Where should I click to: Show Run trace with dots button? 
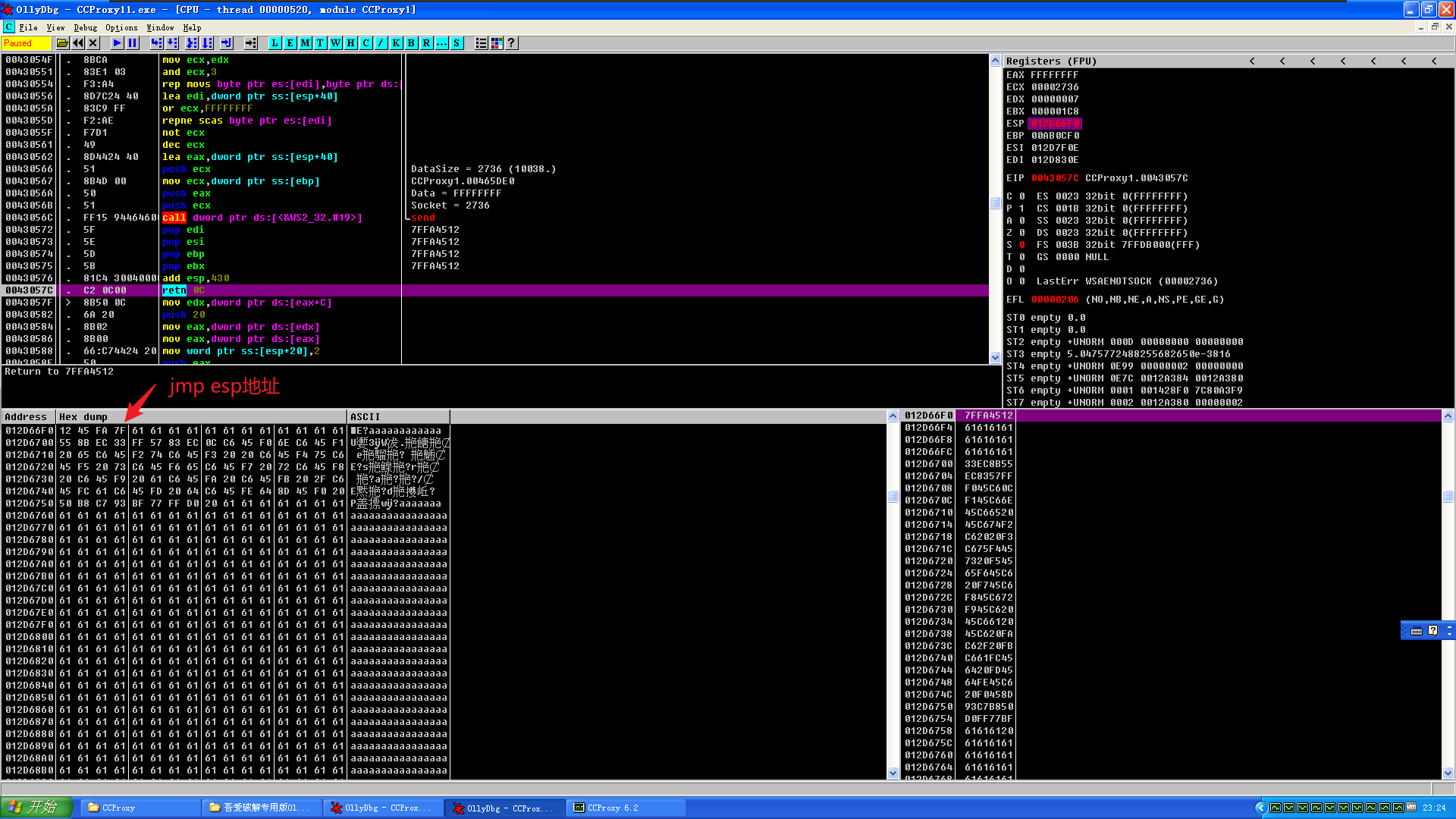[x=441, y=43]
